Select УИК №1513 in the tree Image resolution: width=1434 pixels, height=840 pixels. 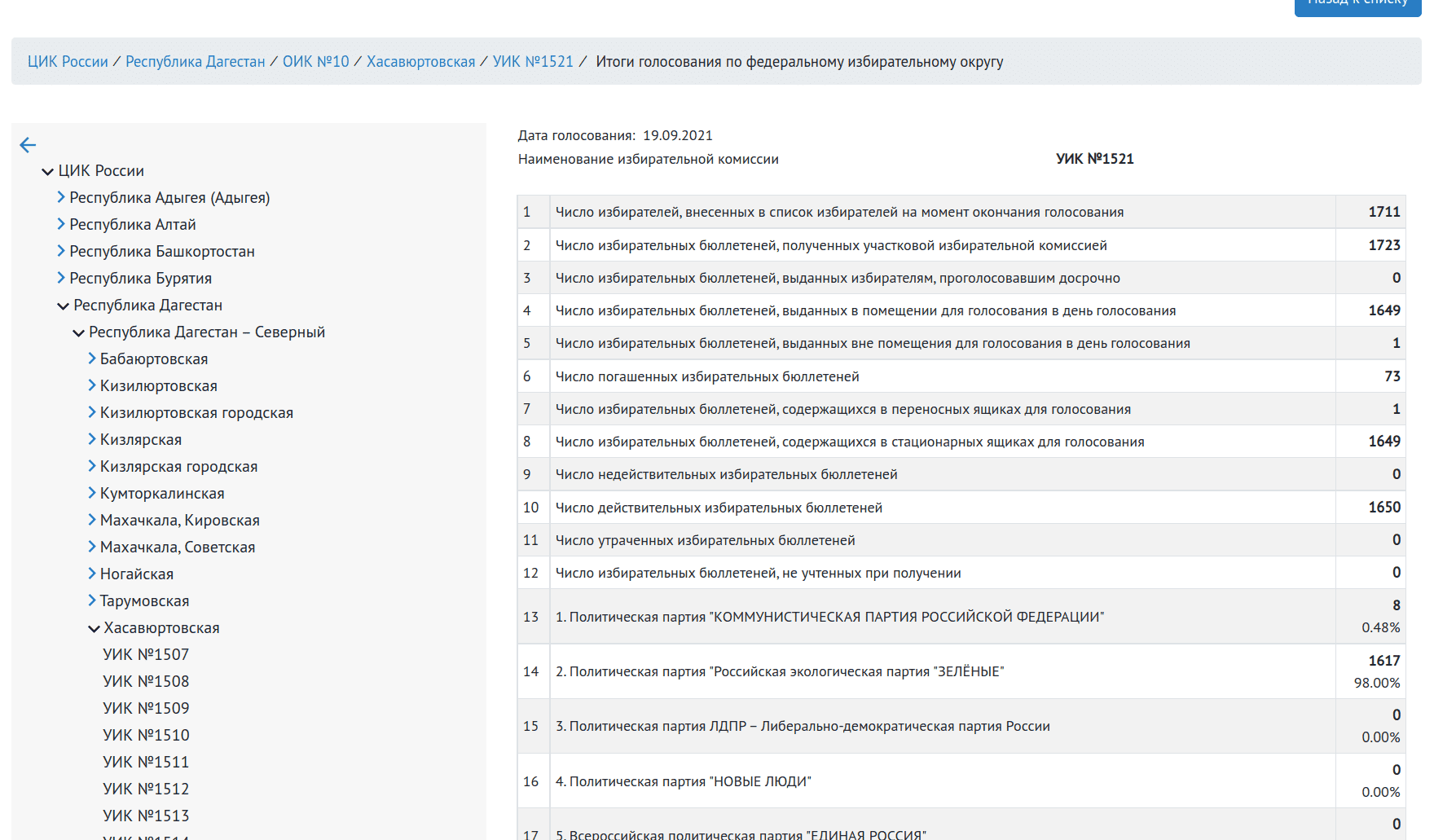point(146,816)
